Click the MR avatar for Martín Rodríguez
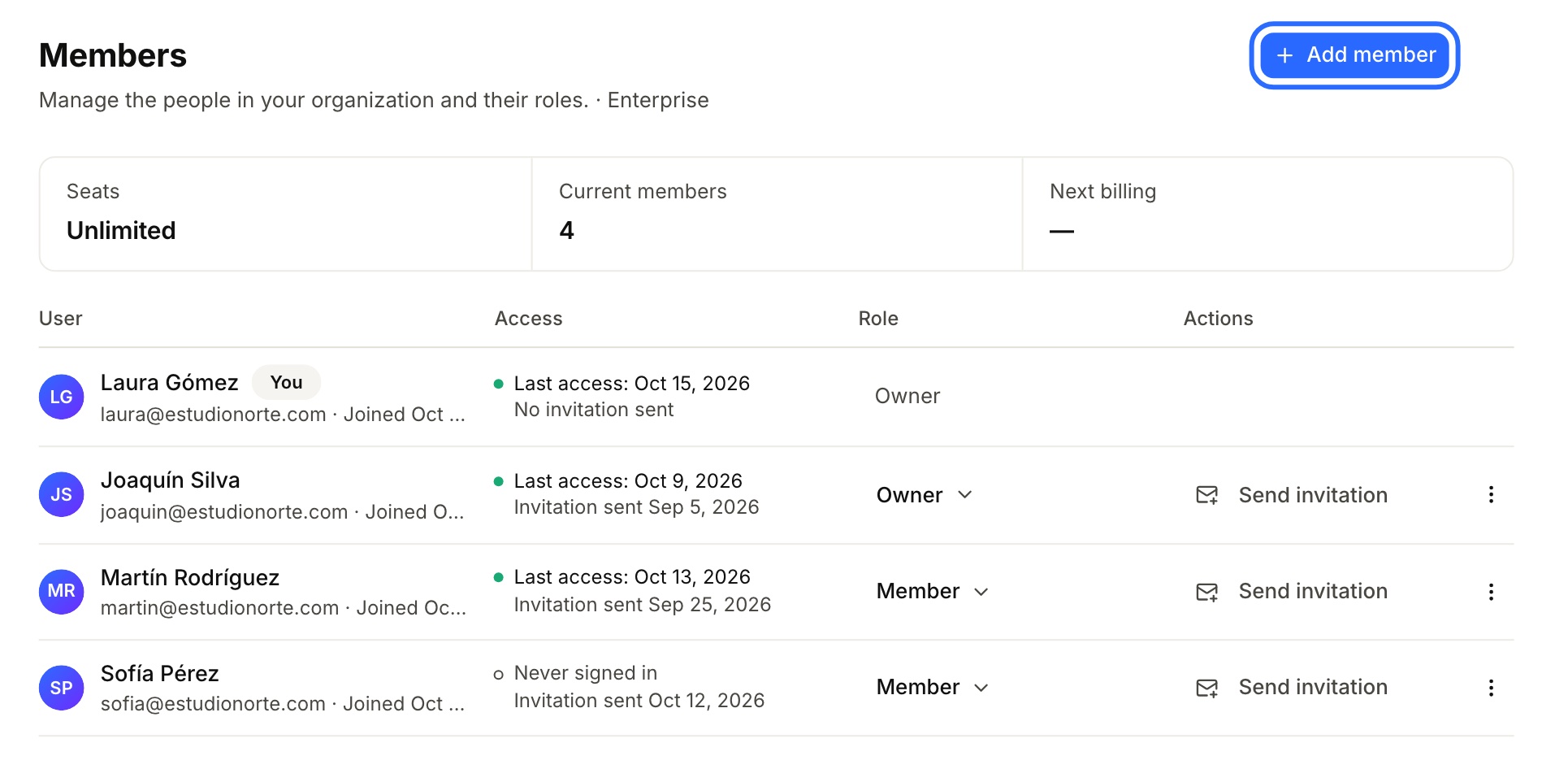 pyautogui.click(x=62, y=591)
